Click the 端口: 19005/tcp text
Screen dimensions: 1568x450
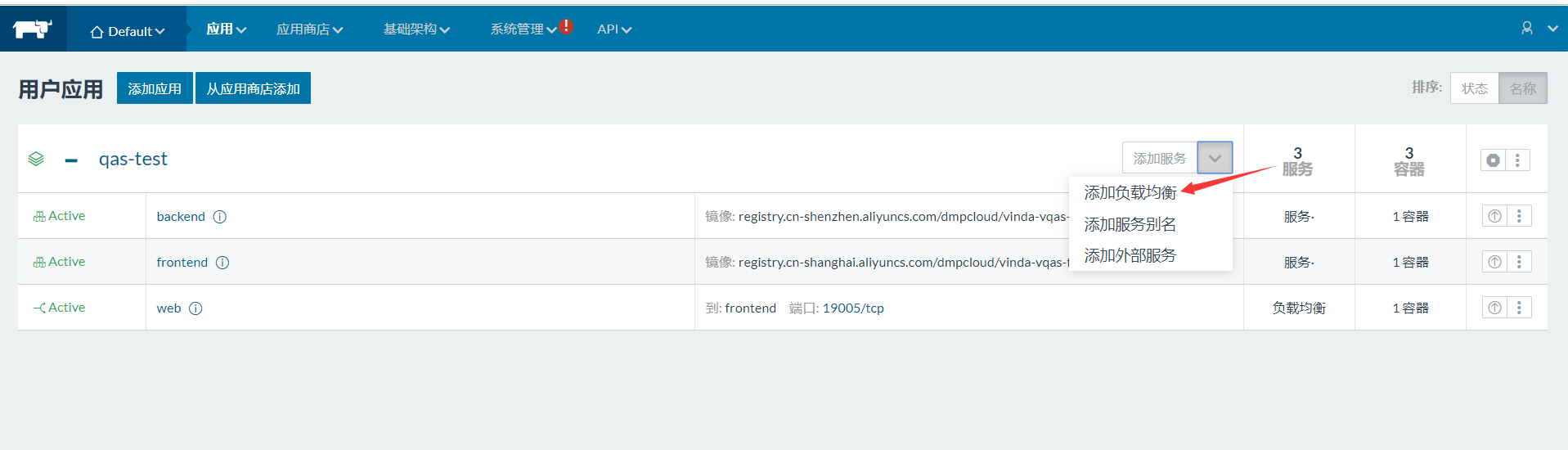tap(837, 308)
